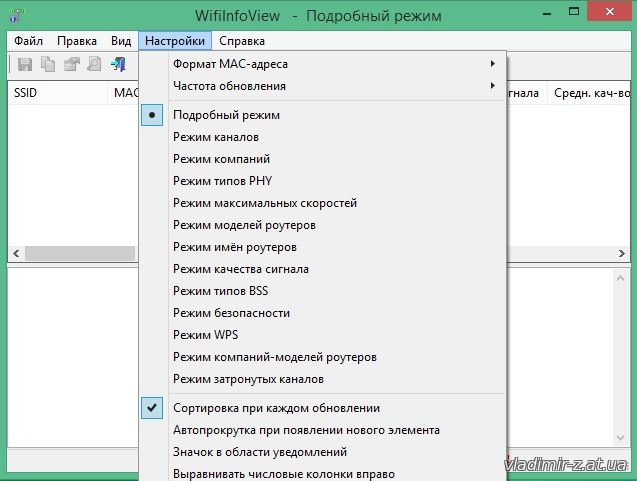Image resolution: width=637 pixels, height=481 pixels.
Task: Toggle Выравнивать числовые колонки вправо
Action: coord(322,473)
